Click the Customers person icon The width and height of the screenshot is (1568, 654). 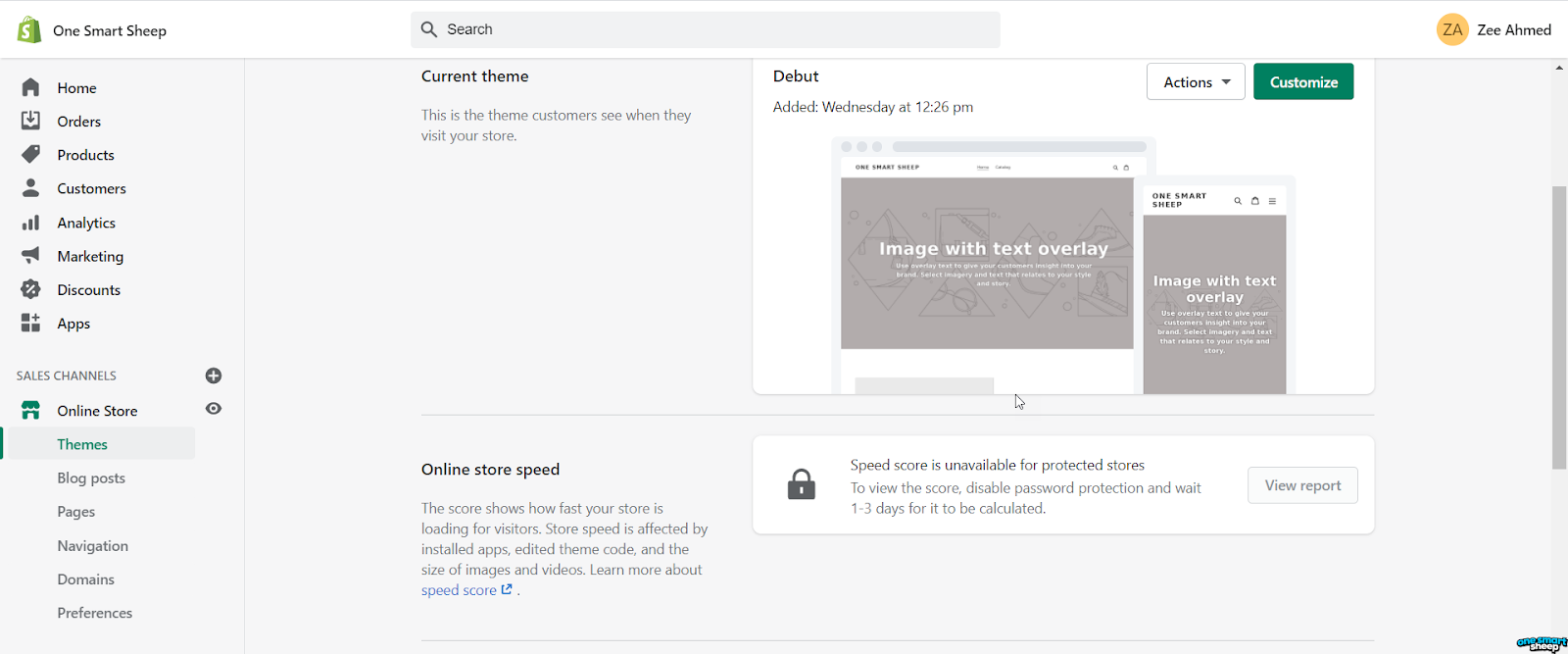click(31, 188)
